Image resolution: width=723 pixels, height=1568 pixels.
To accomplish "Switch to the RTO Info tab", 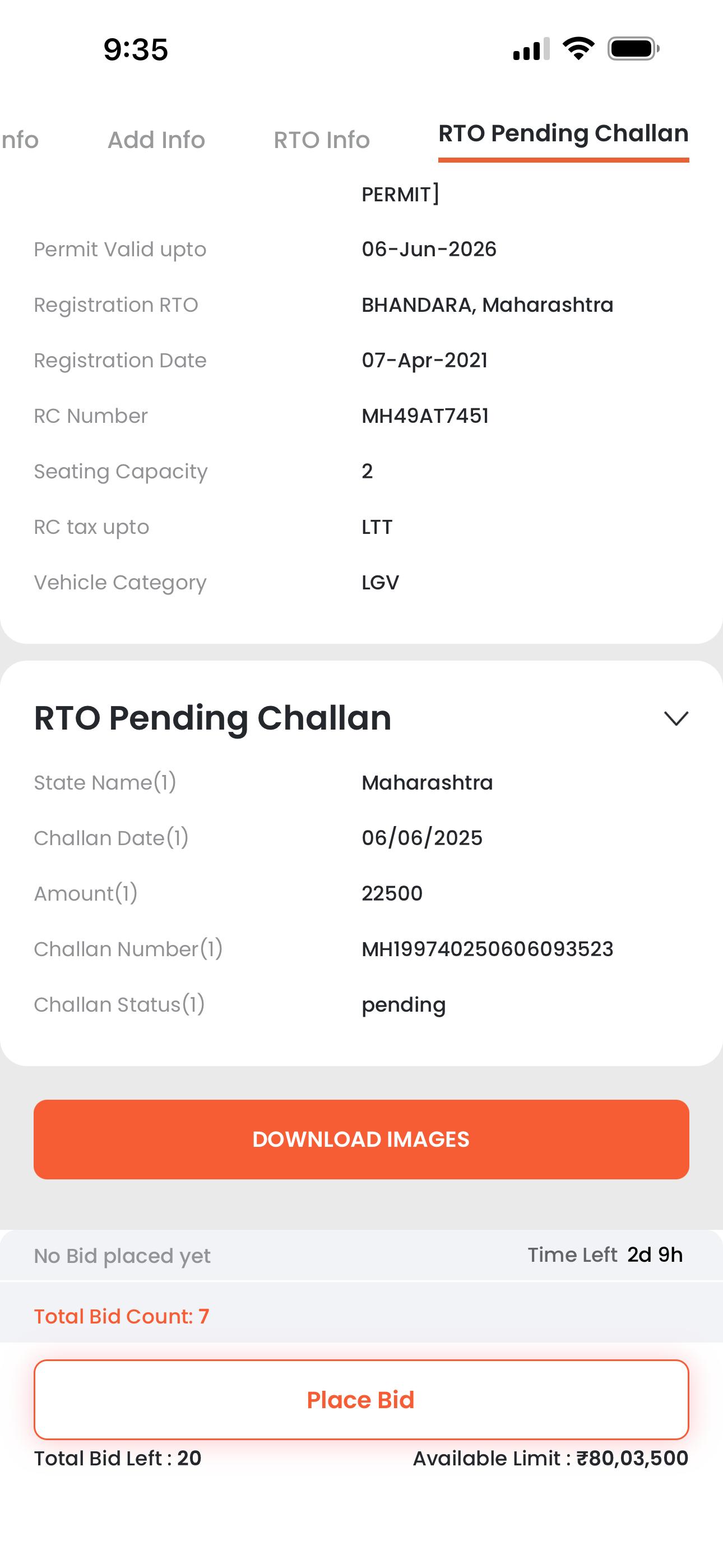I will (x=321, y=140).
